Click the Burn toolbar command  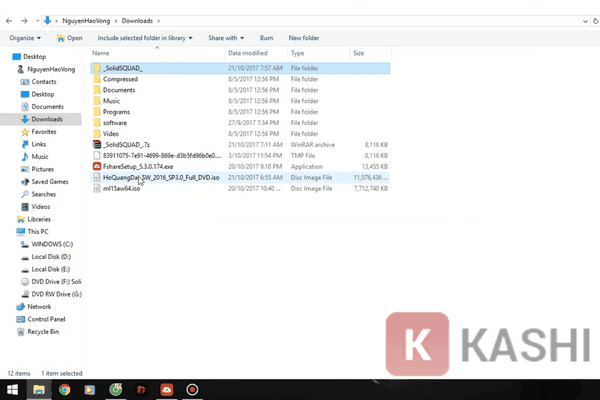(x=266, y=38)
